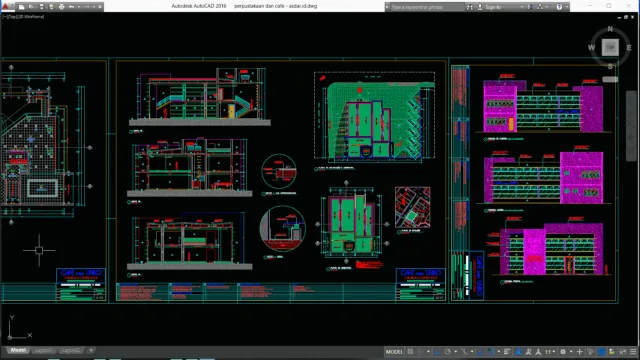Click the Sign In button
The width and height of the screenshot is (640, 360).
(489, 7)
